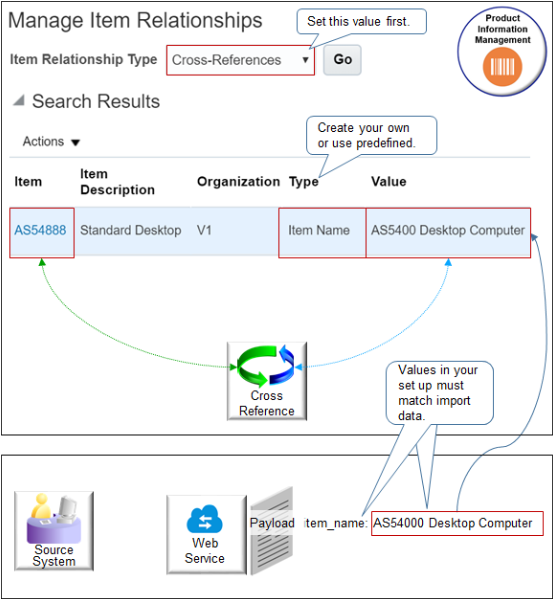The width and height of the screenshot is (554, 600).
Task: Click the Item column header
Action: [28, 182]
